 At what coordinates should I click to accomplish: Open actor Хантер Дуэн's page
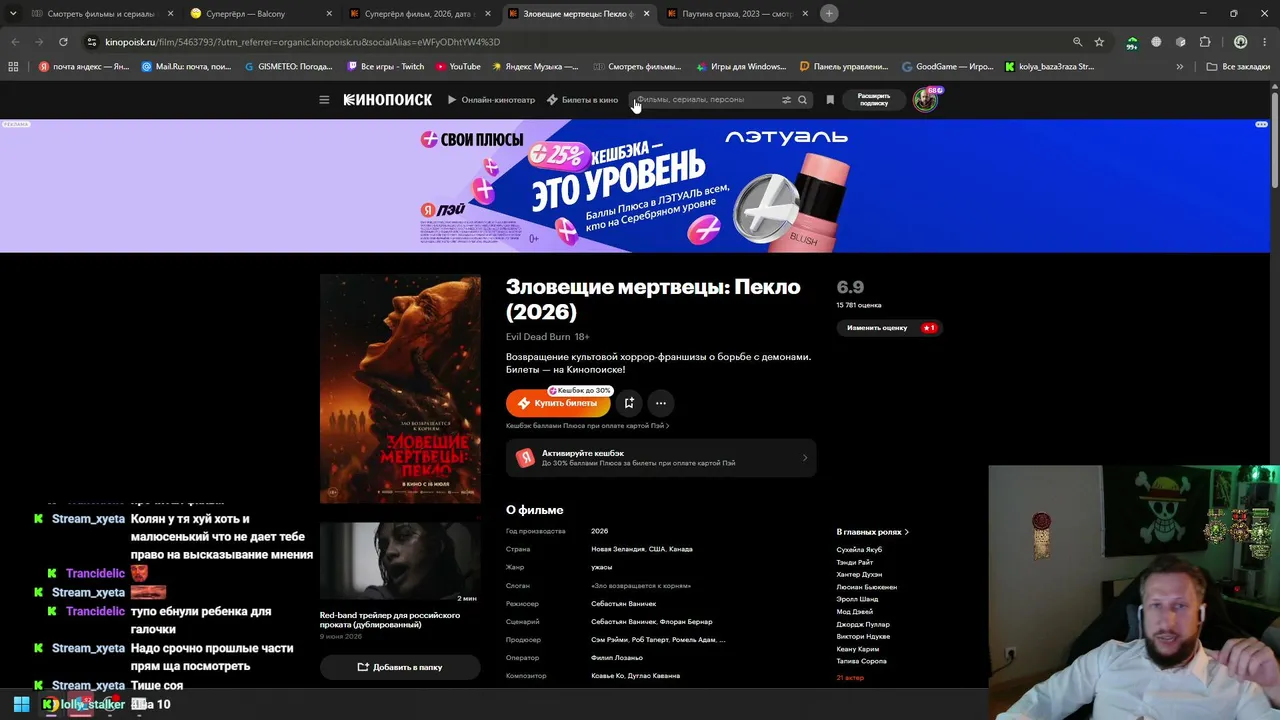click(859, 575)
